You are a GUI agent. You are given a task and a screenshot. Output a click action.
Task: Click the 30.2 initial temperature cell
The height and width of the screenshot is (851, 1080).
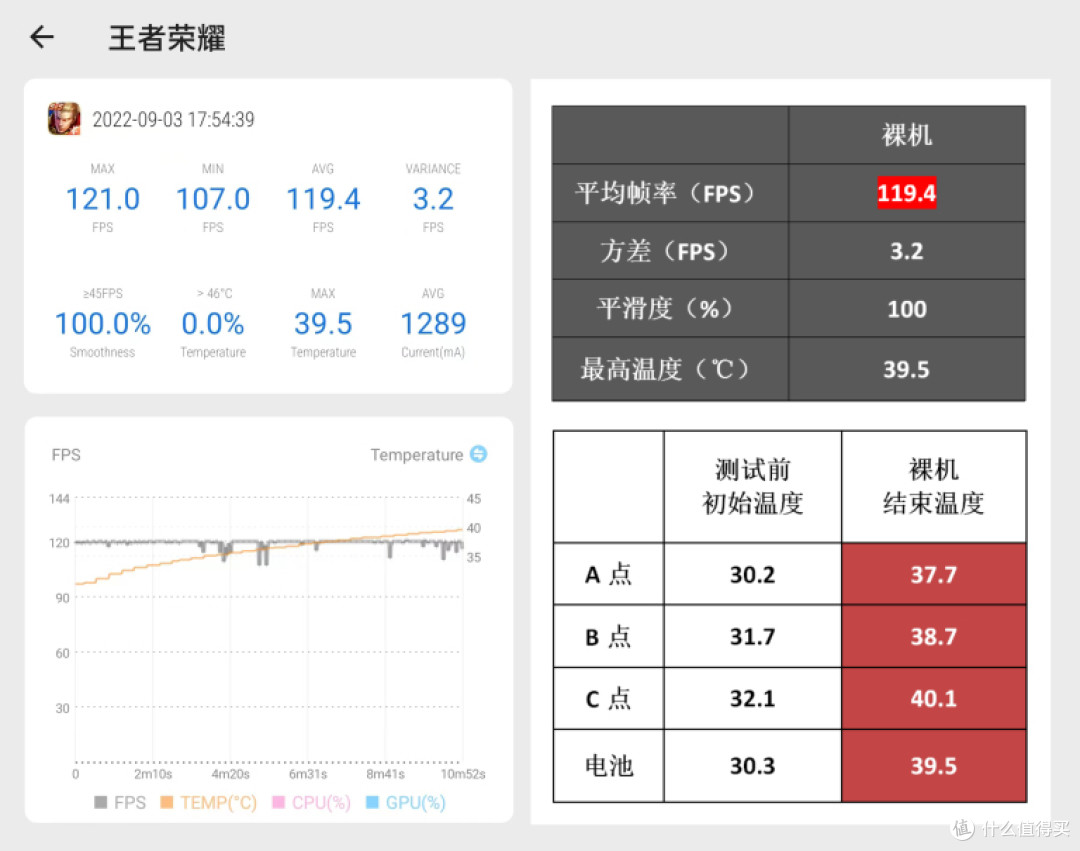752,574
